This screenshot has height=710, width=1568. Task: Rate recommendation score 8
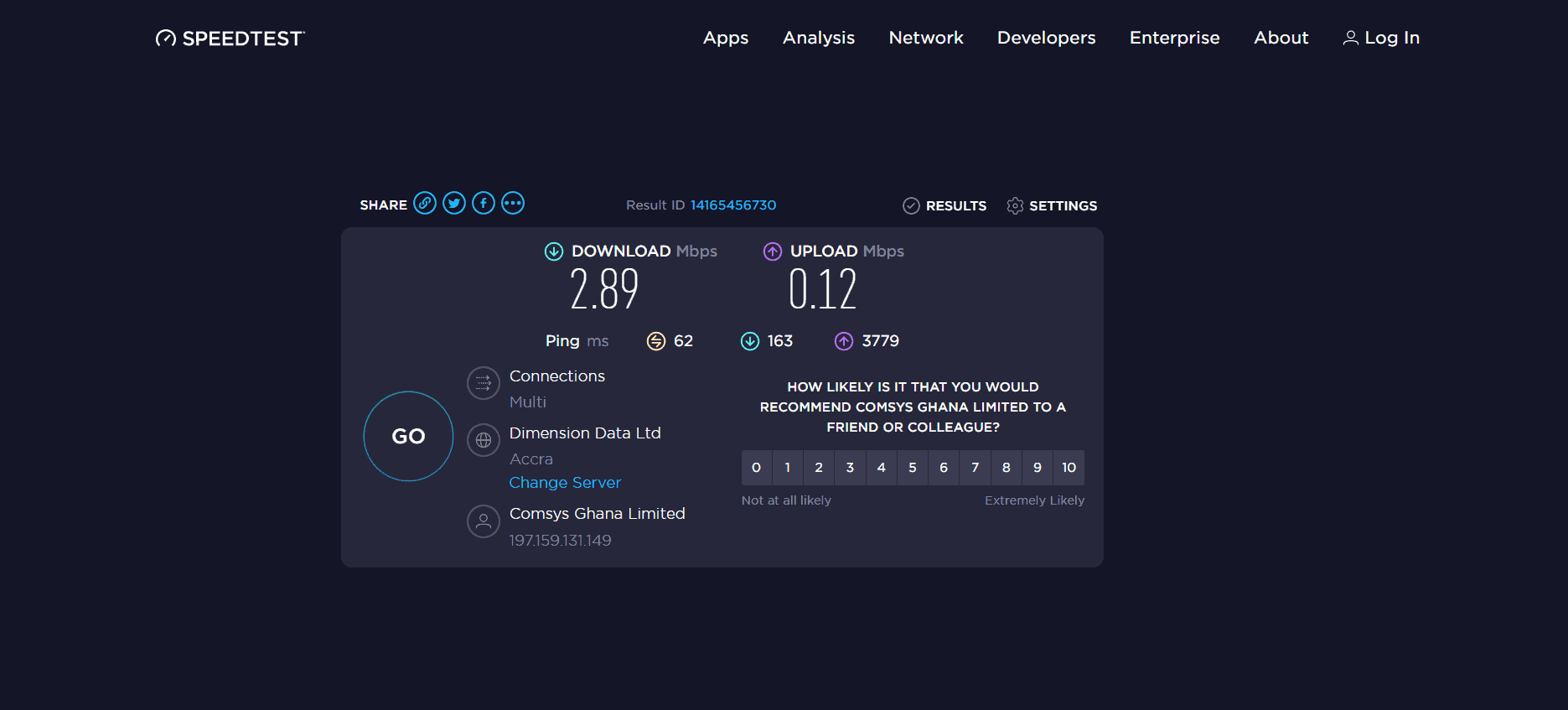coord(1007,468)
